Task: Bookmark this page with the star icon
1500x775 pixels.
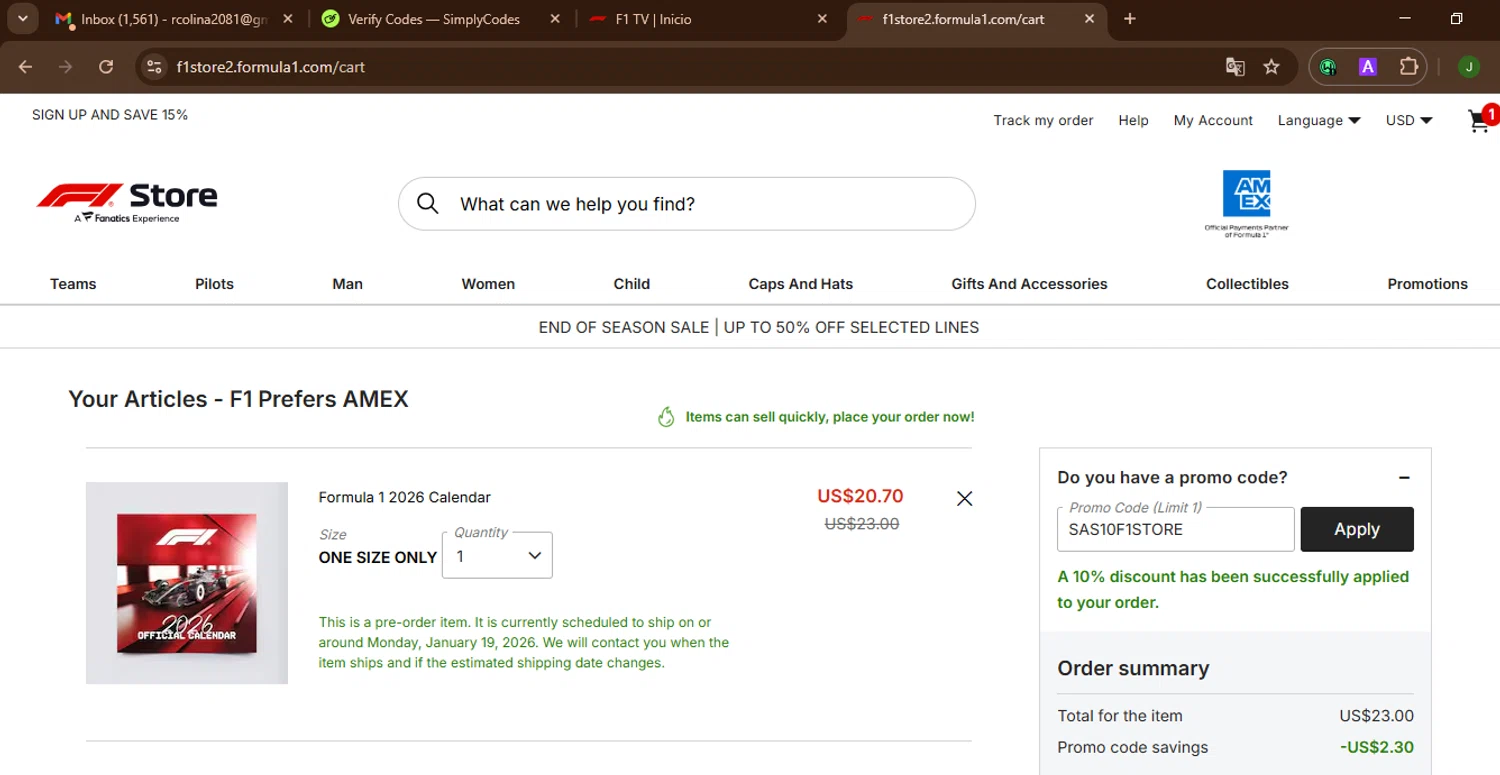Action: pos(1271,67)
